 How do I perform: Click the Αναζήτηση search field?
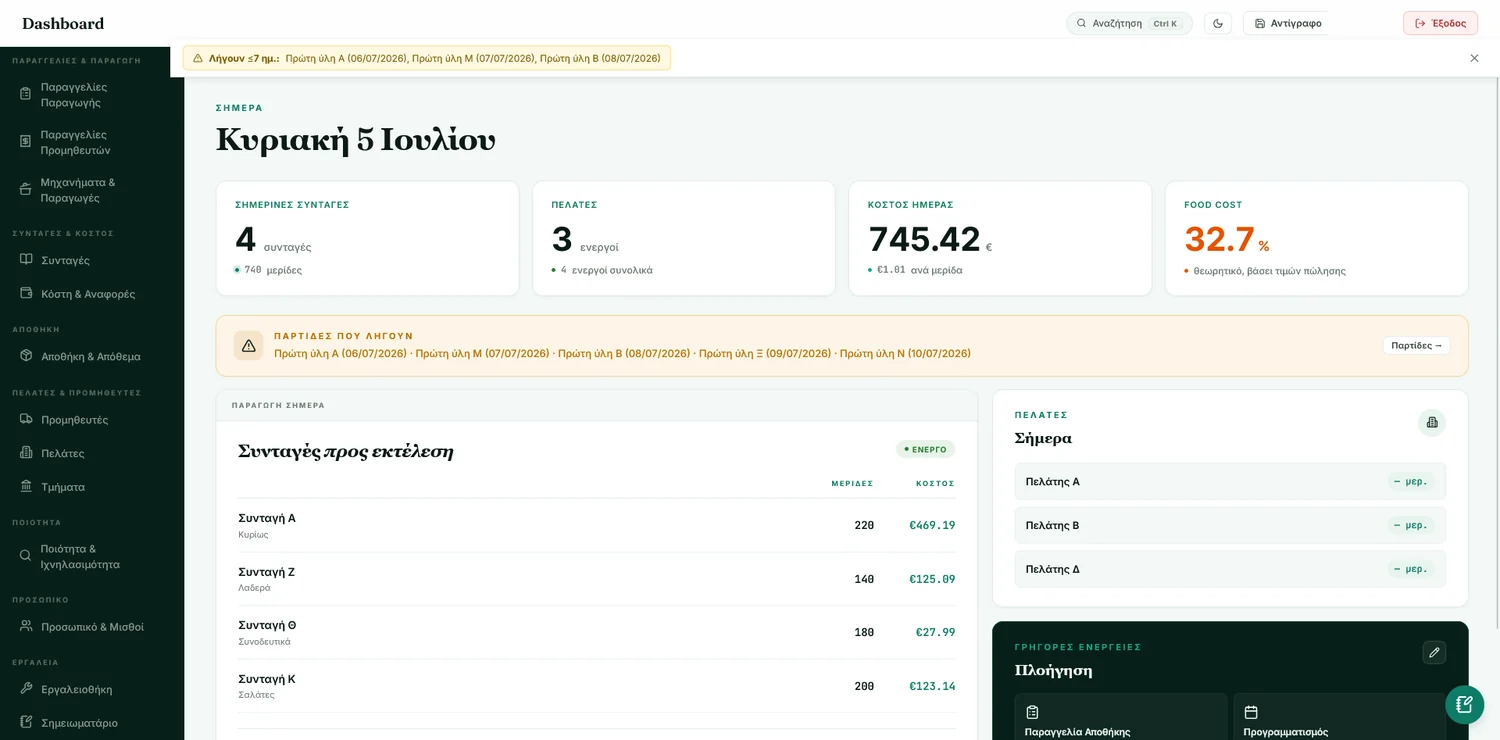tap(1129, 23)
